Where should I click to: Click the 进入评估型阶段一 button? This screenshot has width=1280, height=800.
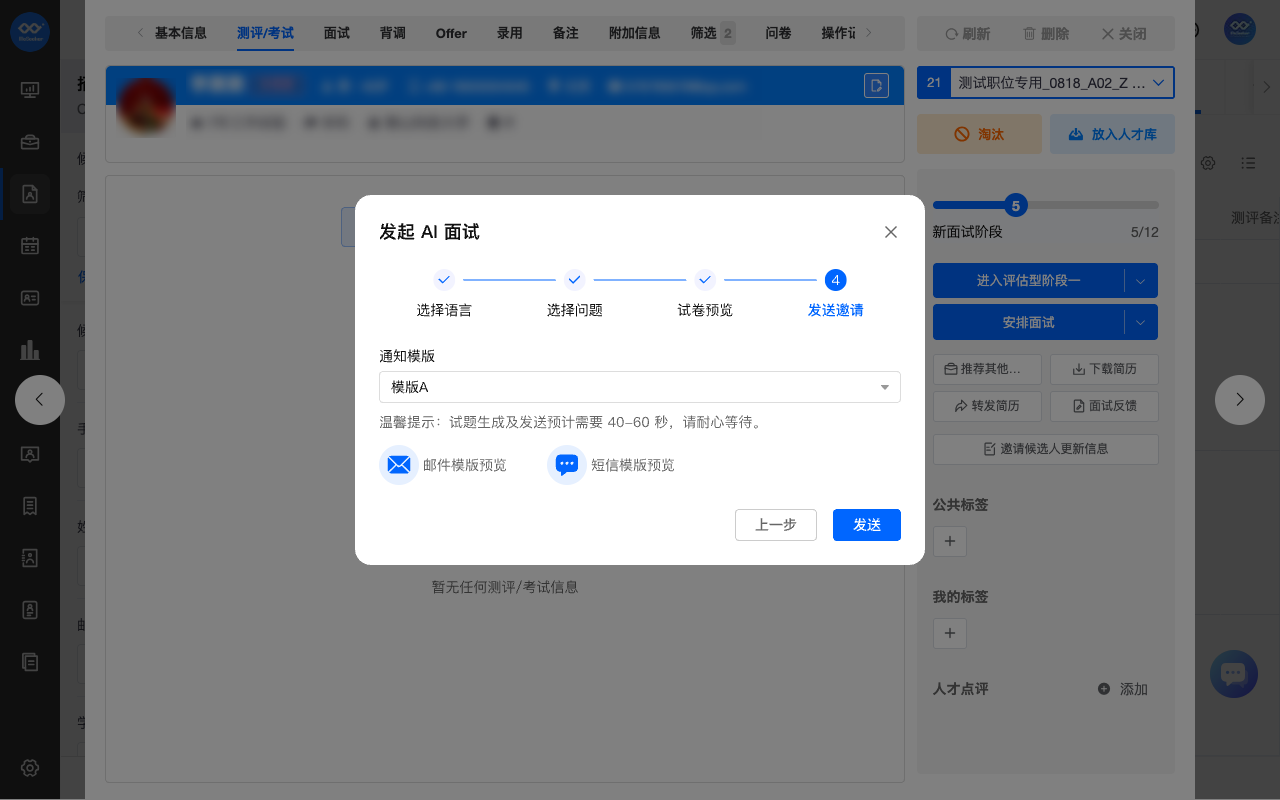click(1028, 281)
